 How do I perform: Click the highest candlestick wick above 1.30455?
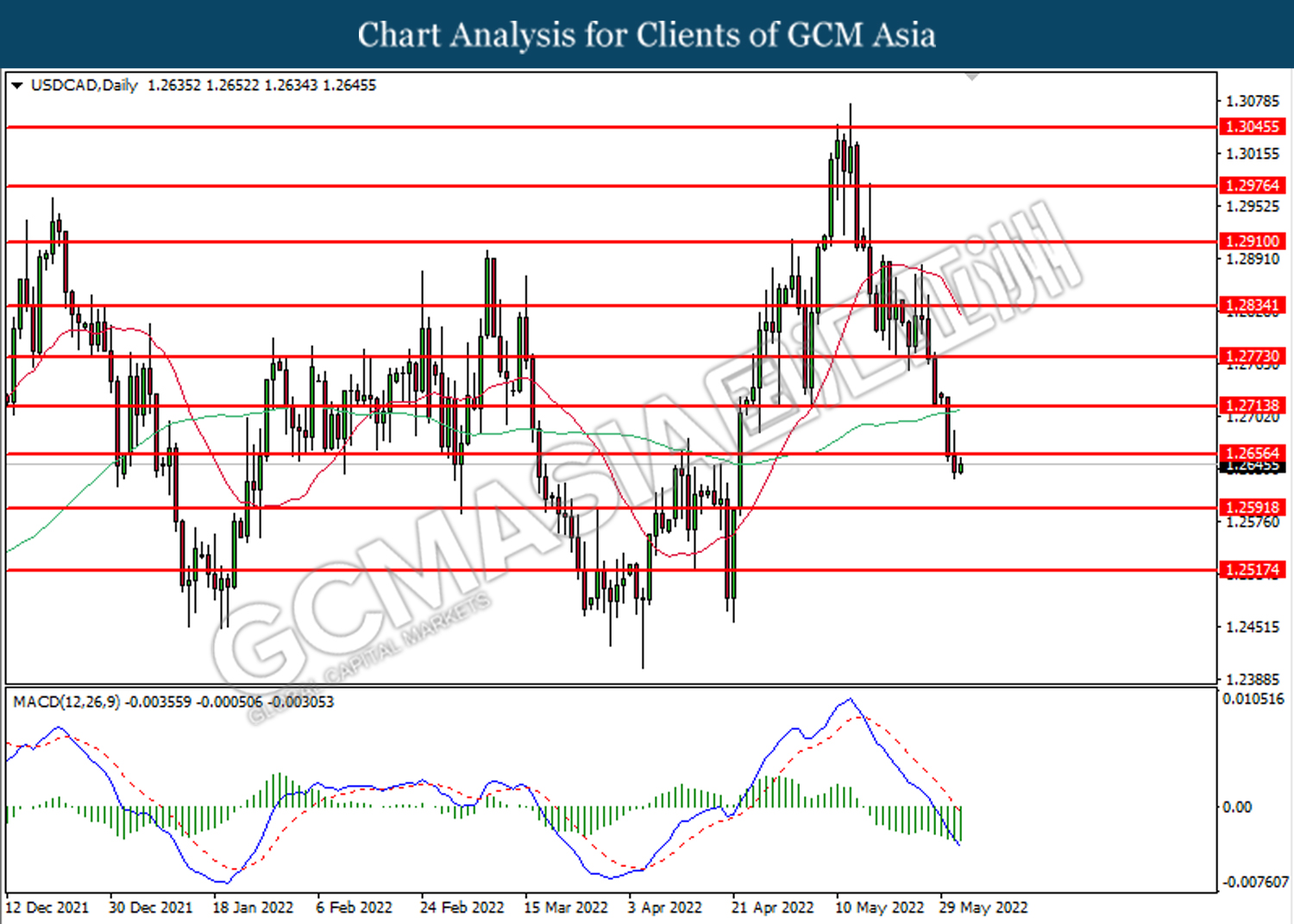pyautogui.click(x=850, y=116)
